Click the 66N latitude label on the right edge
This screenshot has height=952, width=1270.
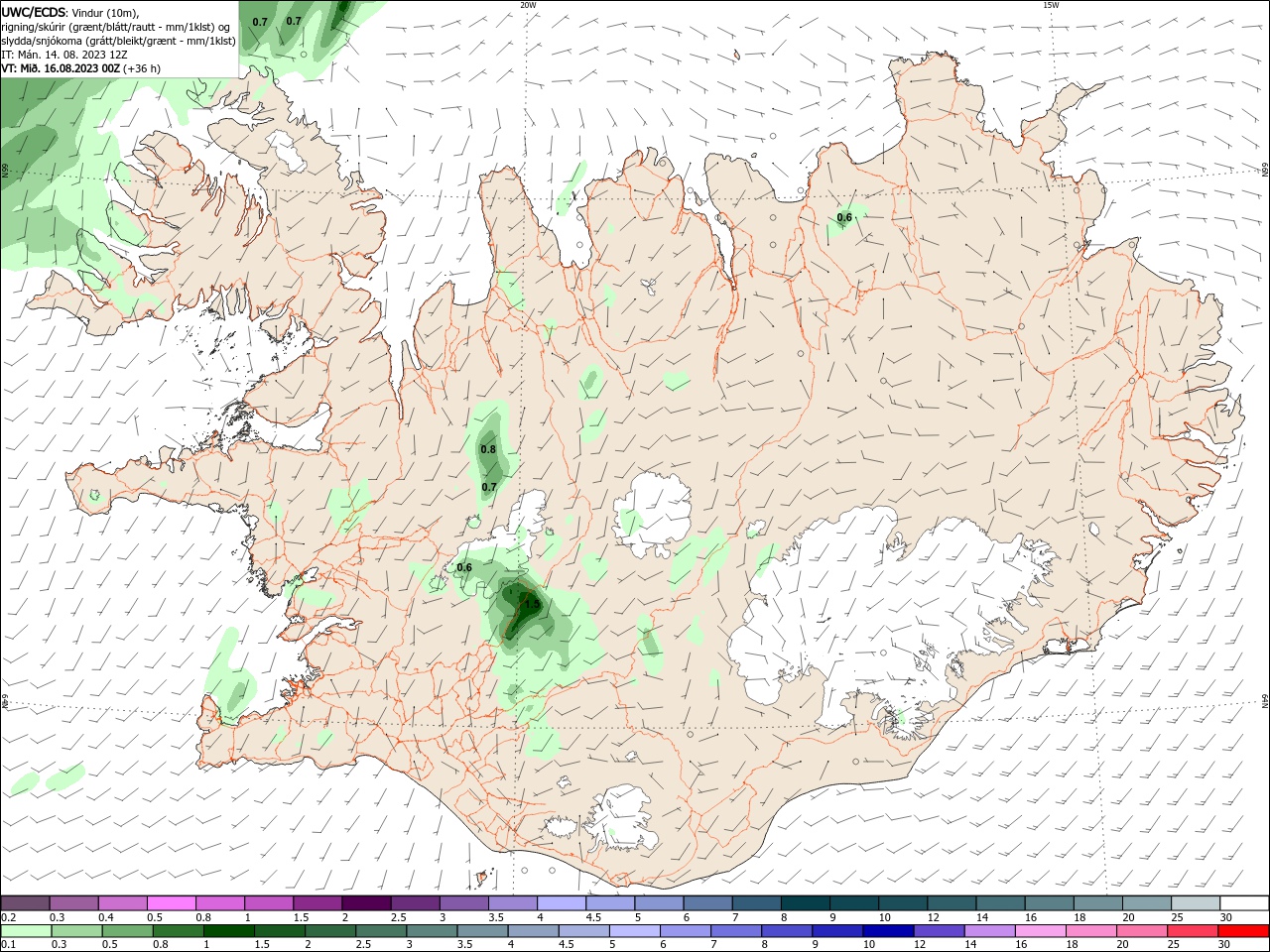click(1265, 170)
